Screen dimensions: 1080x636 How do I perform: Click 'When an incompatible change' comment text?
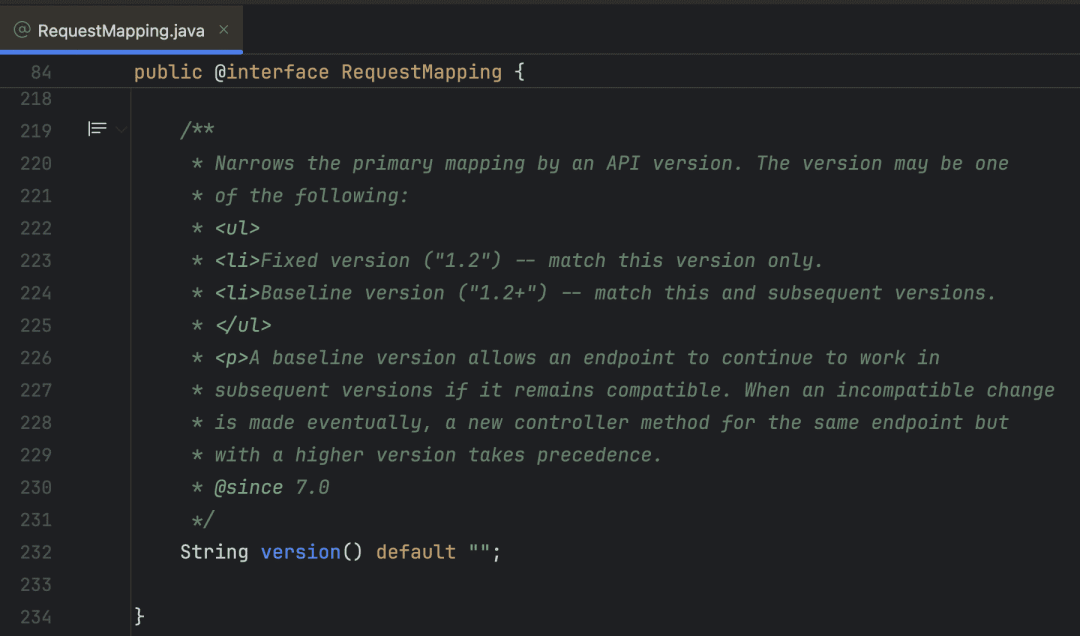click(900, 390)
